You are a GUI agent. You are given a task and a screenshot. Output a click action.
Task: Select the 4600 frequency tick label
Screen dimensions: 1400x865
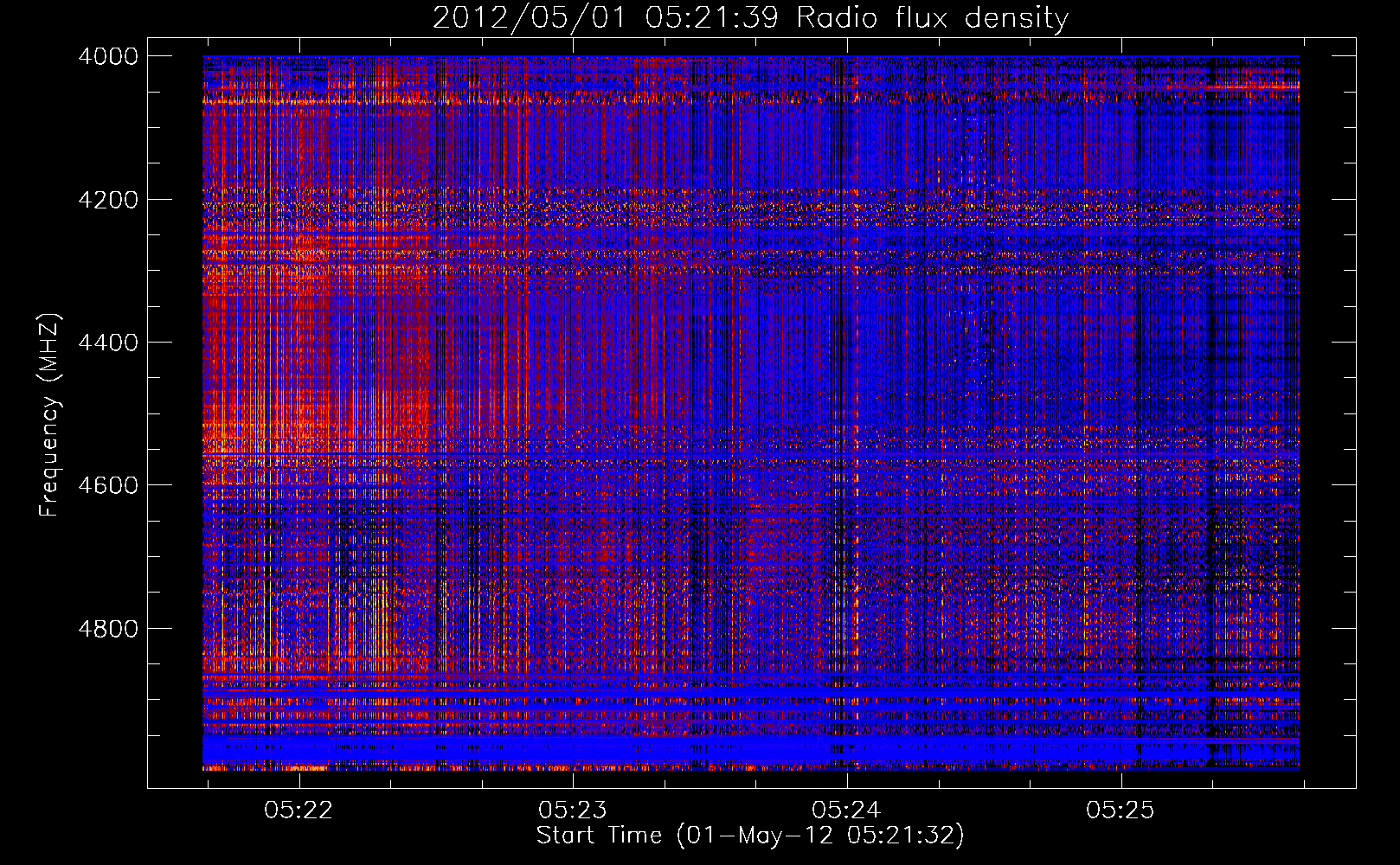pyautogui.click(x=108, y=485)
